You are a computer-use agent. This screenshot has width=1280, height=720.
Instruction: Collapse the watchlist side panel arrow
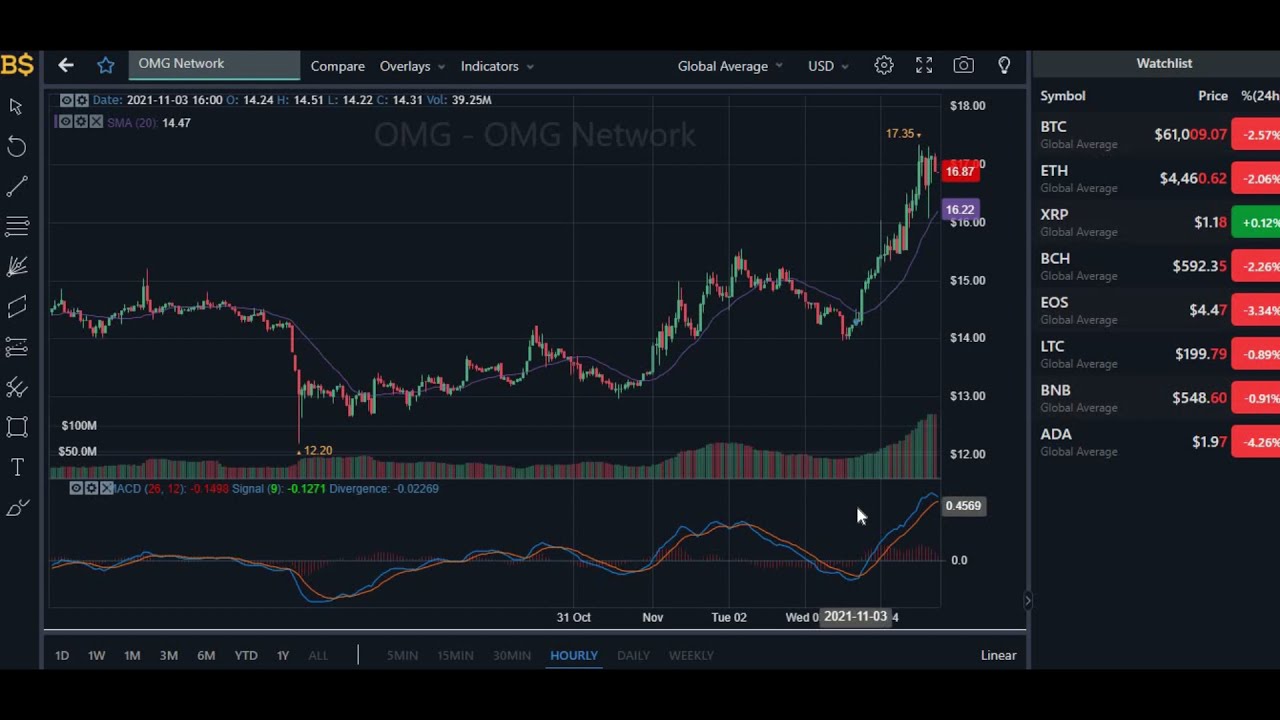point(1027,601)
